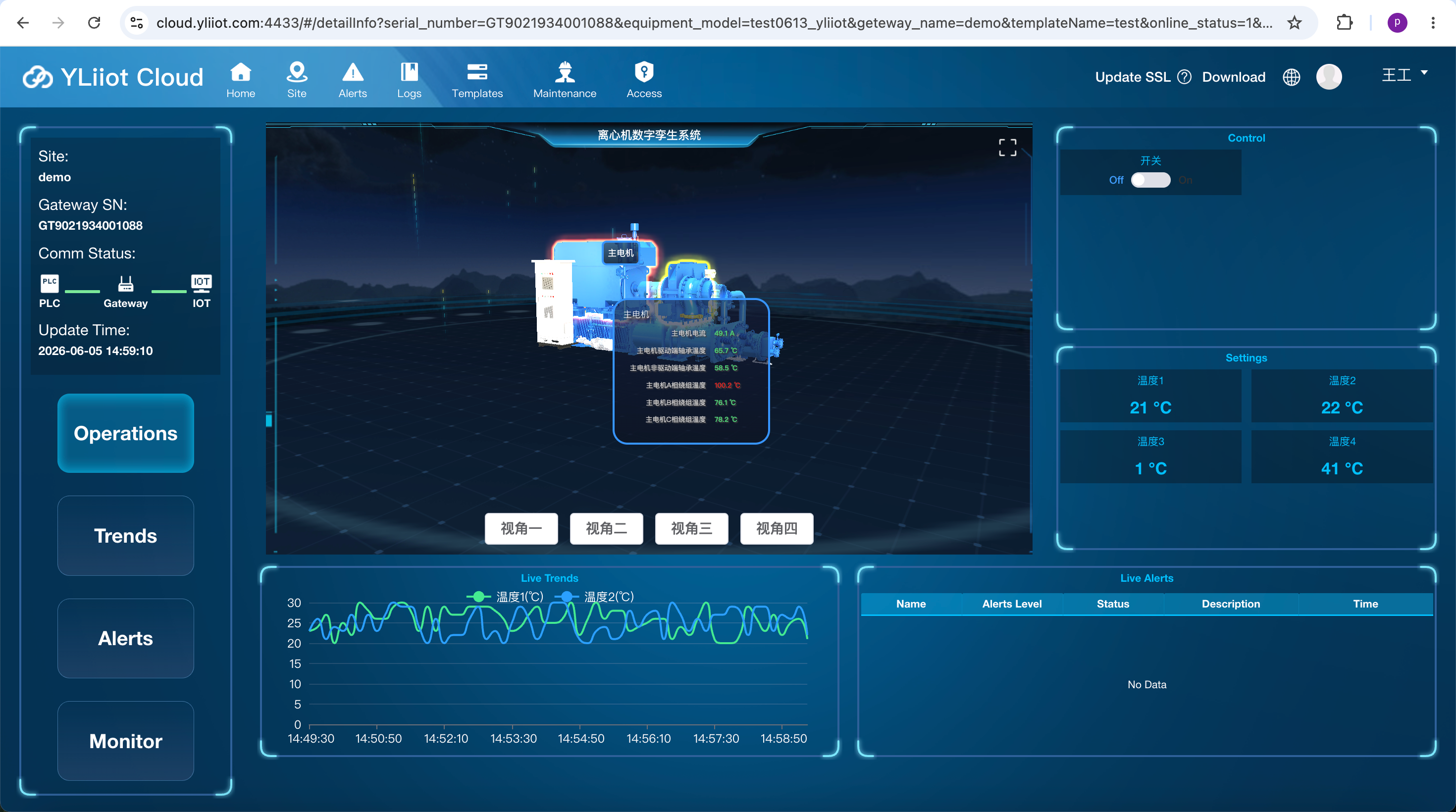Click the Time column header

(1365, 604)
